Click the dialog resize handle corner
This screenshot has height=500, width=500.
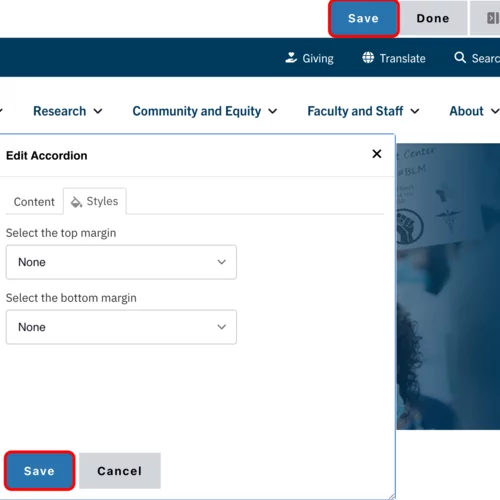[391, 496]
